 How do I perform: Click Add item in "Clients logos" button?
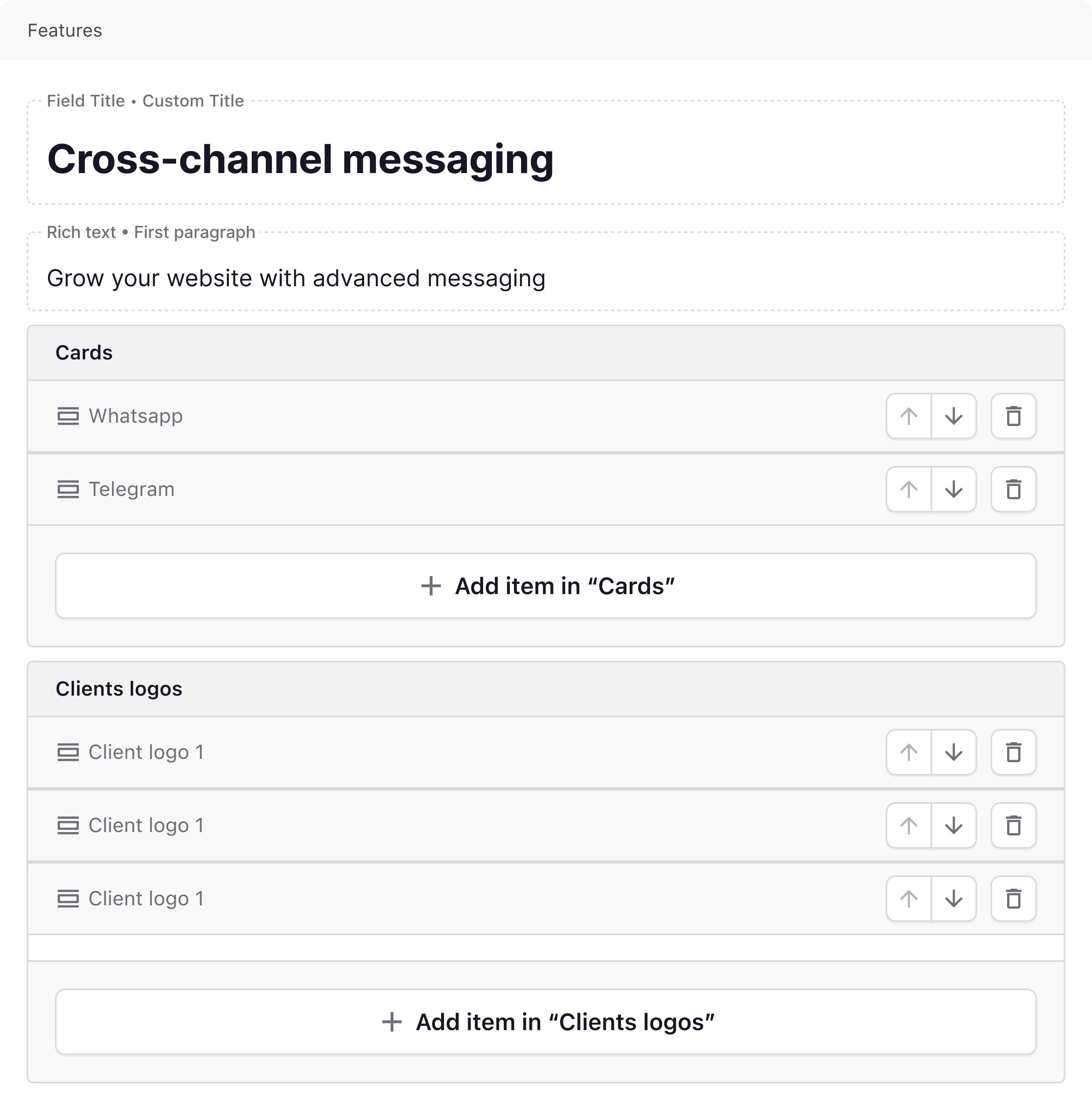coord(546,1021)
